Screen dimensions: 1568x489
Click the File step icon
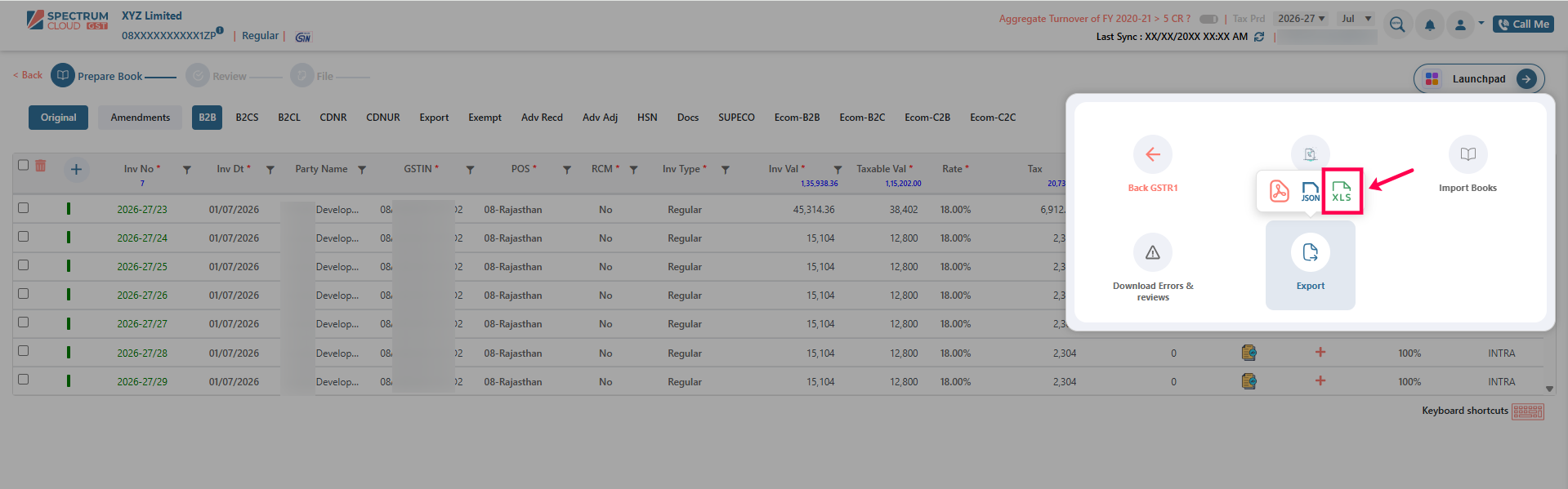click(302, 76)
